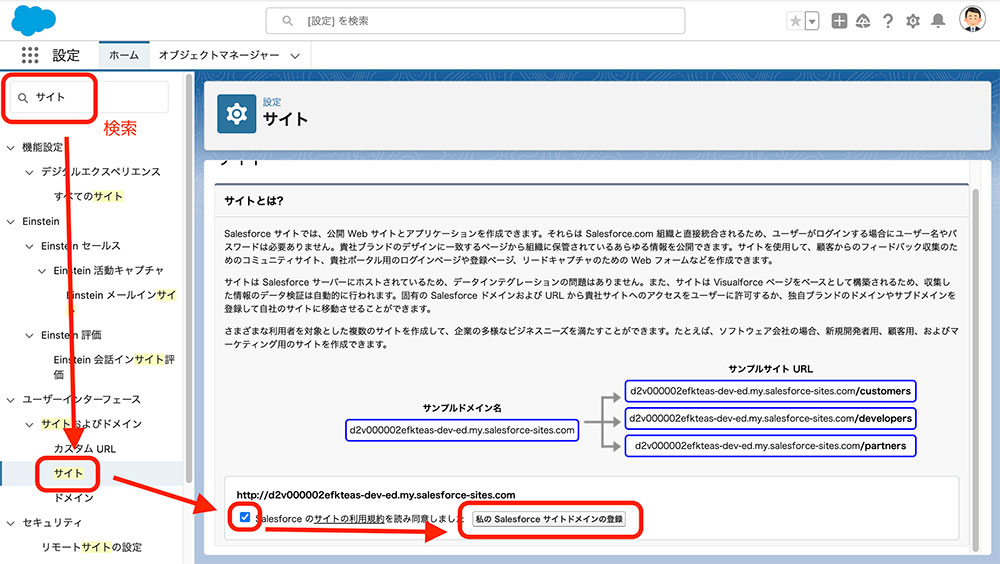Open the サイトの利用規約 link
This screenshot has height=564, width=1000.
(349, 519)
